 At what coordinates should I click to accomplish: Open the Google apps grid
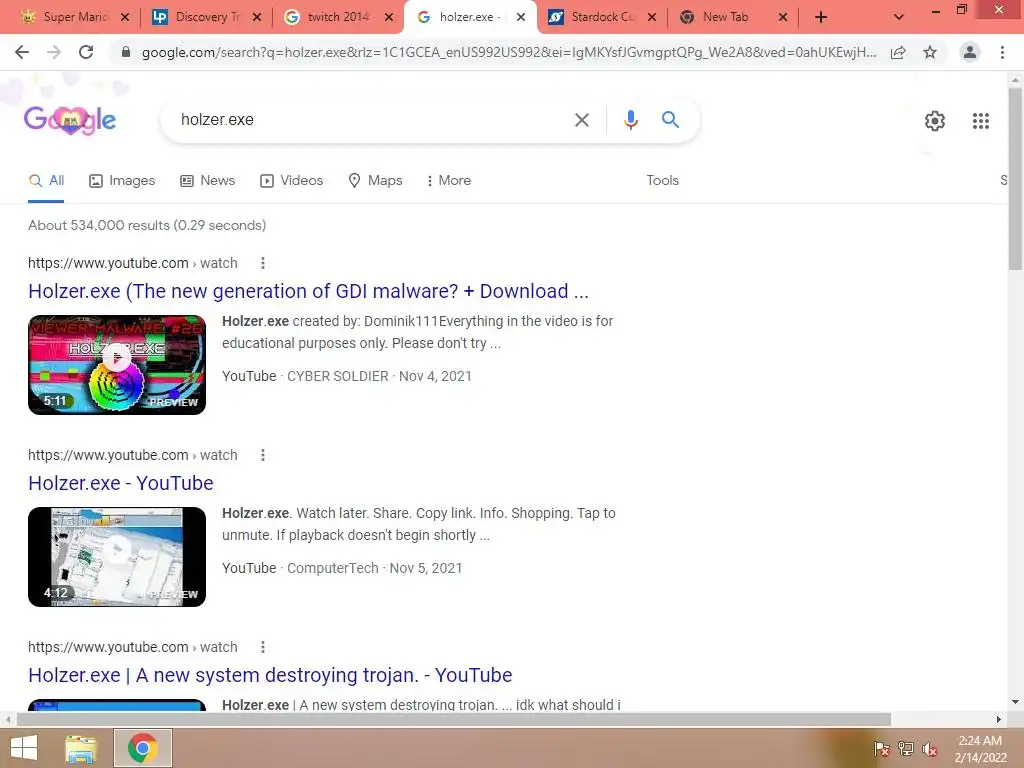981,121
